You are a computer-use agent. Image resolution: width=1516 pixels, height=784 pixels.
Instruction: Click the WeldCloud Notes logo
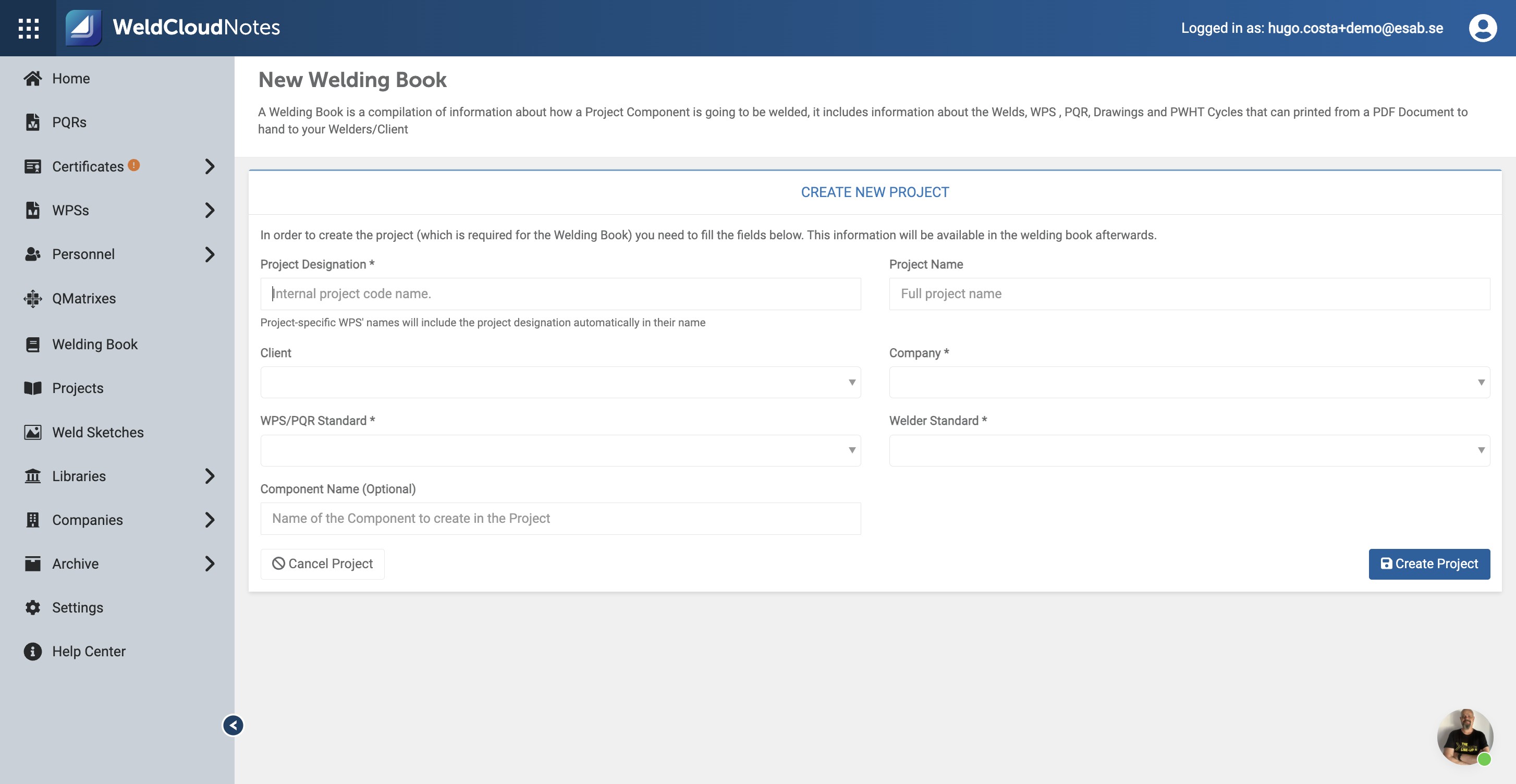pyautogui.click(x=173, y=28)
